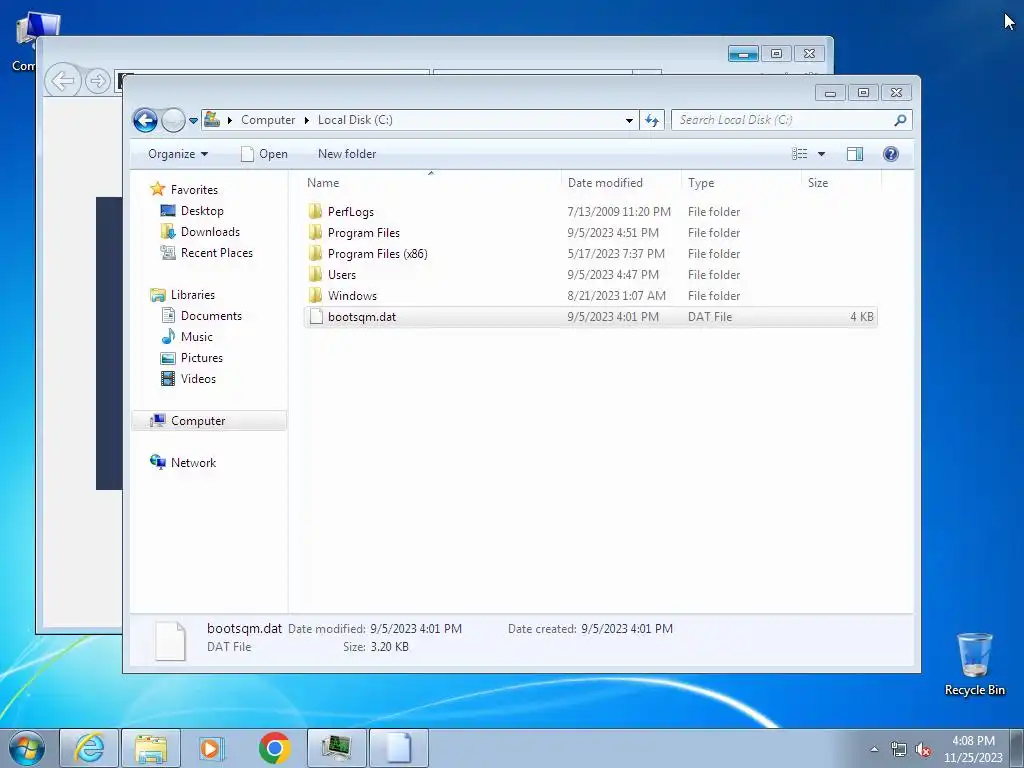
Task: Click Back arrow in the background window
Action: (x=63, y=81)
